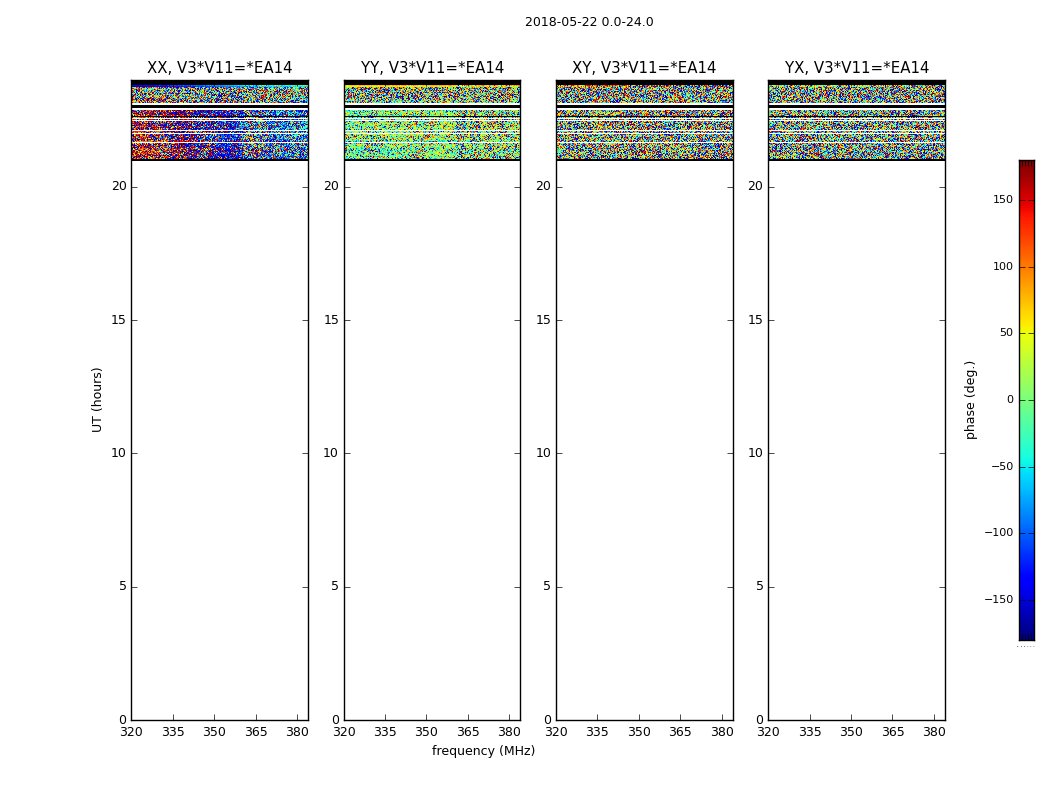Click the XY panel phase heatmap data

pyautogui.click(x=644, y=121)
